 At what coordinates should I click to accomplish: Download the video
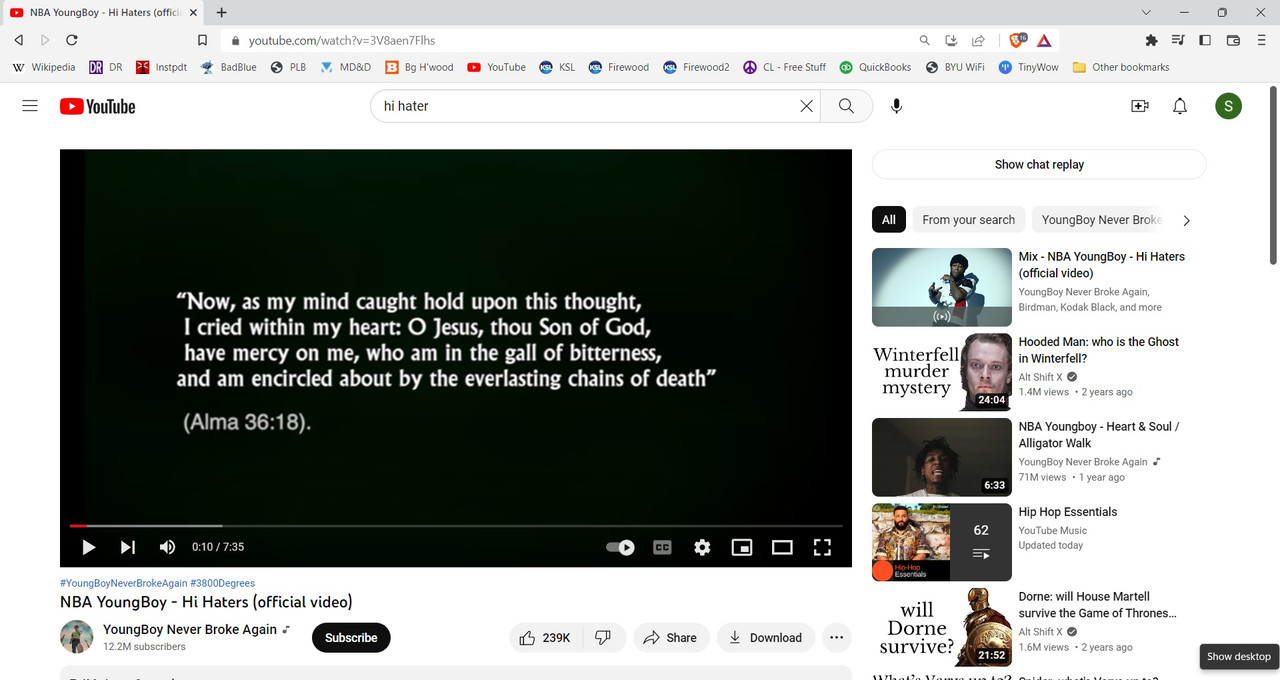tap(765, 638)
